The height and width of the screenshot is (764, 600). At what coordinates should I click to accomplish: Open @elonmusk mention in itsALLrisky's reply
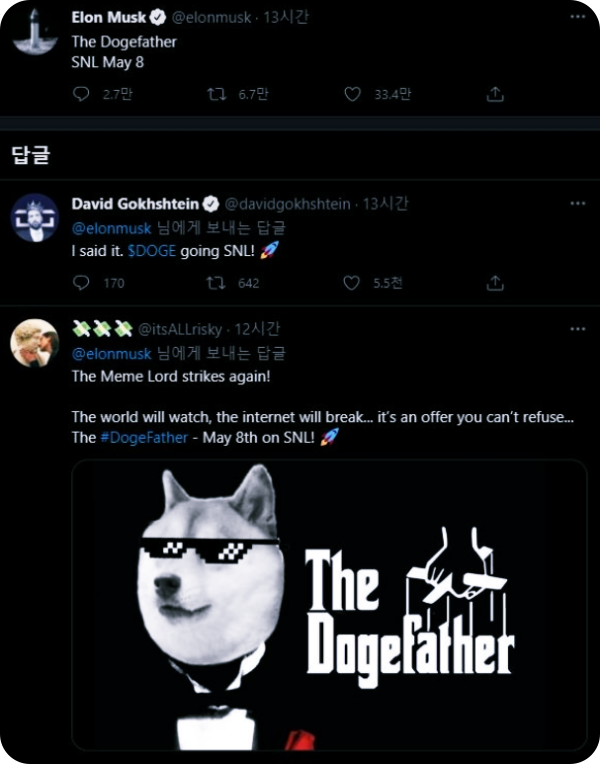click(x=112, y=354)
